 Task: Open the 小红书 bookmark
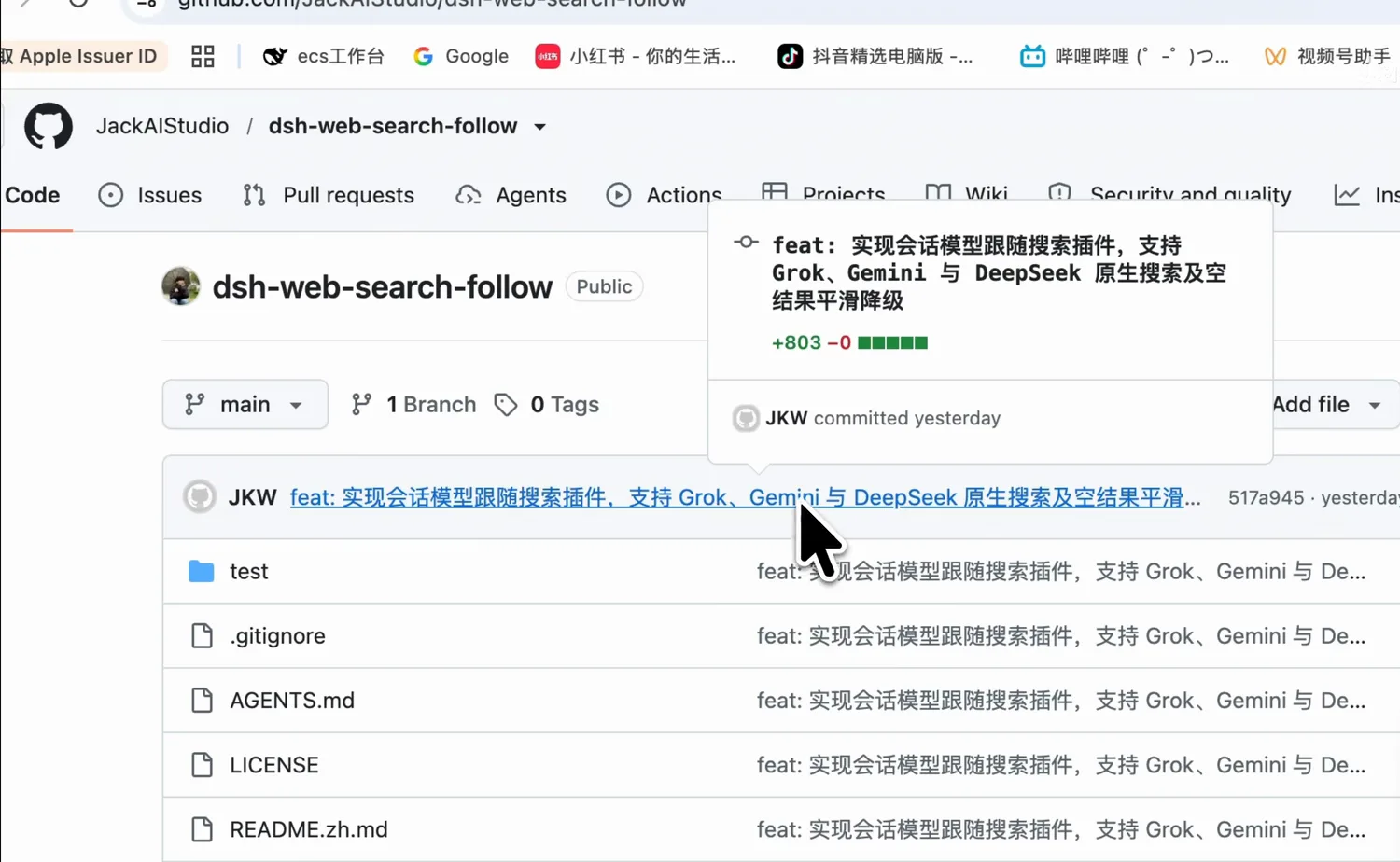pos(636,56)
